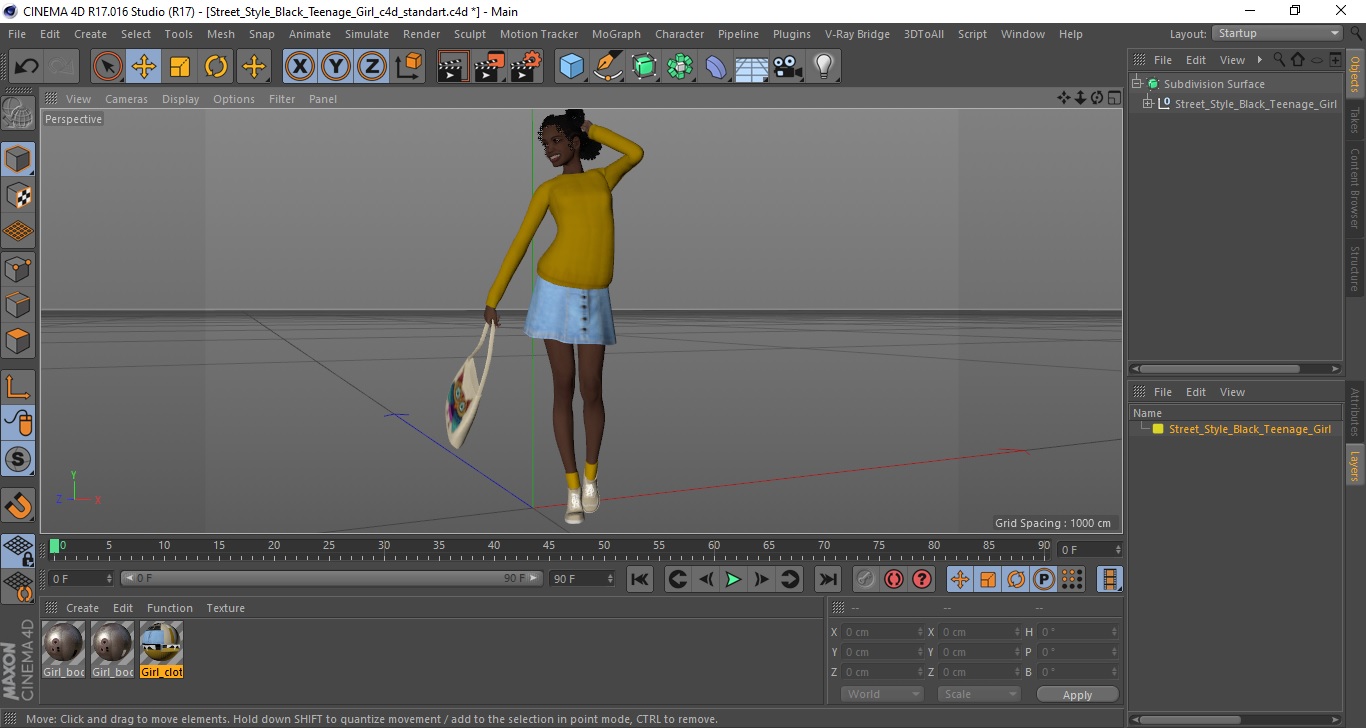Open material manager Create menu

click(x=82, y=608)
